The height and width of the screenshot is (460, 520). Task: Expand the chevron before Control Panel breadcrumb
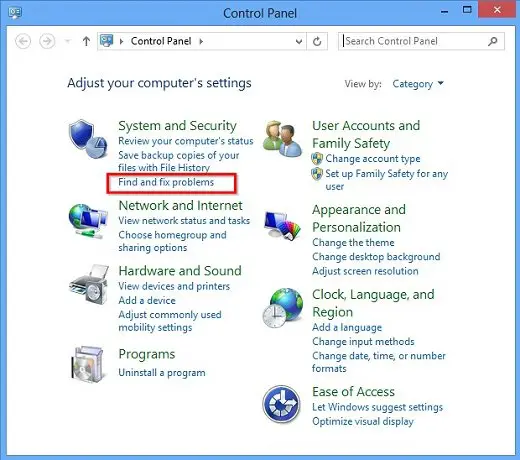coord(121,41)
